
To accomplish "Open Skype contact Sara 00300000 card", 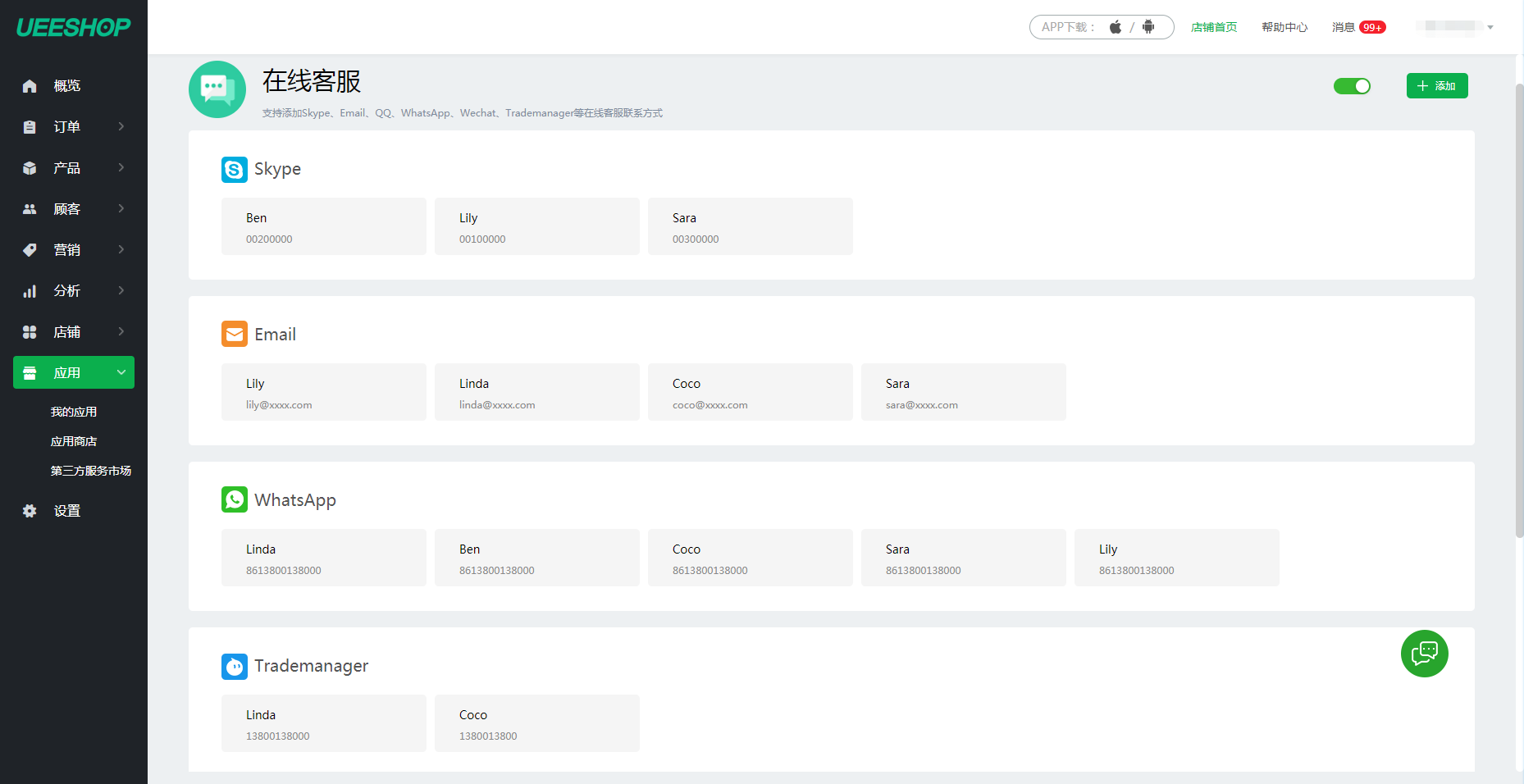I will (x=751, y=226).
